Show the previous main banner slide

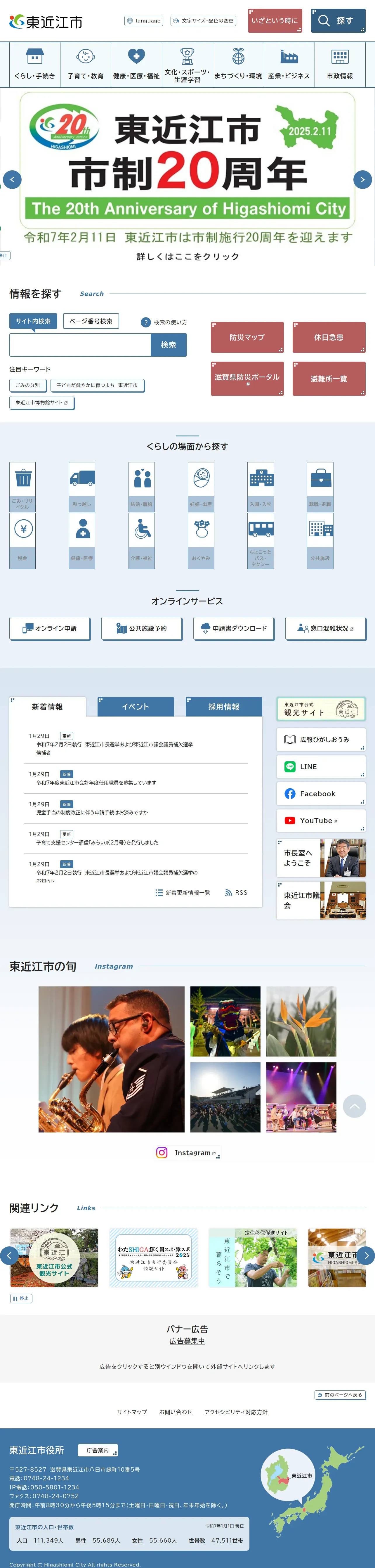click(12, 180)
